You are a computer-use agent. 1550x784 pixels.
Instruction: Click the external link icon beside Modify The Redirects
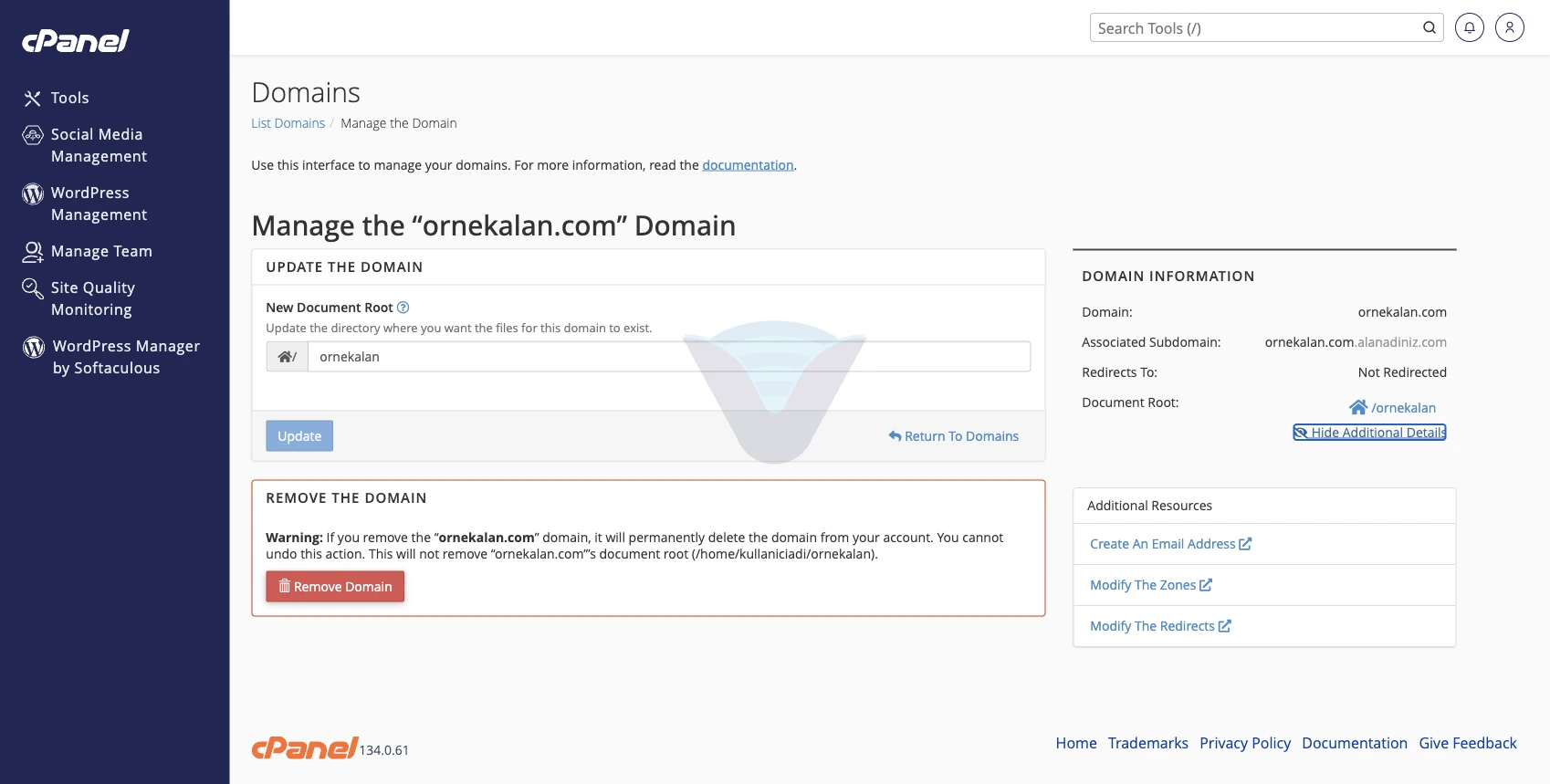[1225, 626]
